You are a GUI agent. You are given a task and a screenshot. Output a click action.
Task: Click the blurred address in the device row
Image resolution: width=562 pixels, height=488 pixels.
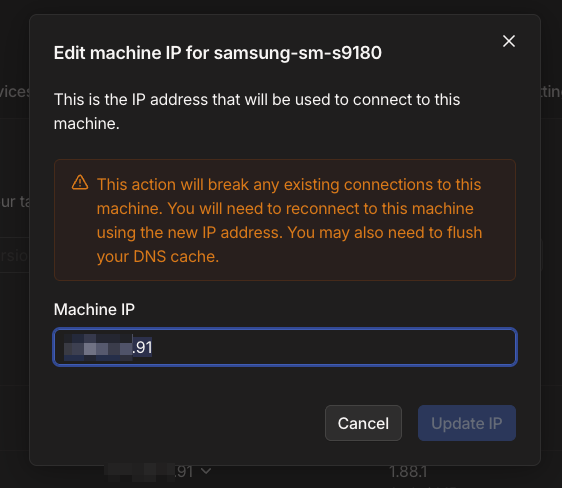point(139,472)
